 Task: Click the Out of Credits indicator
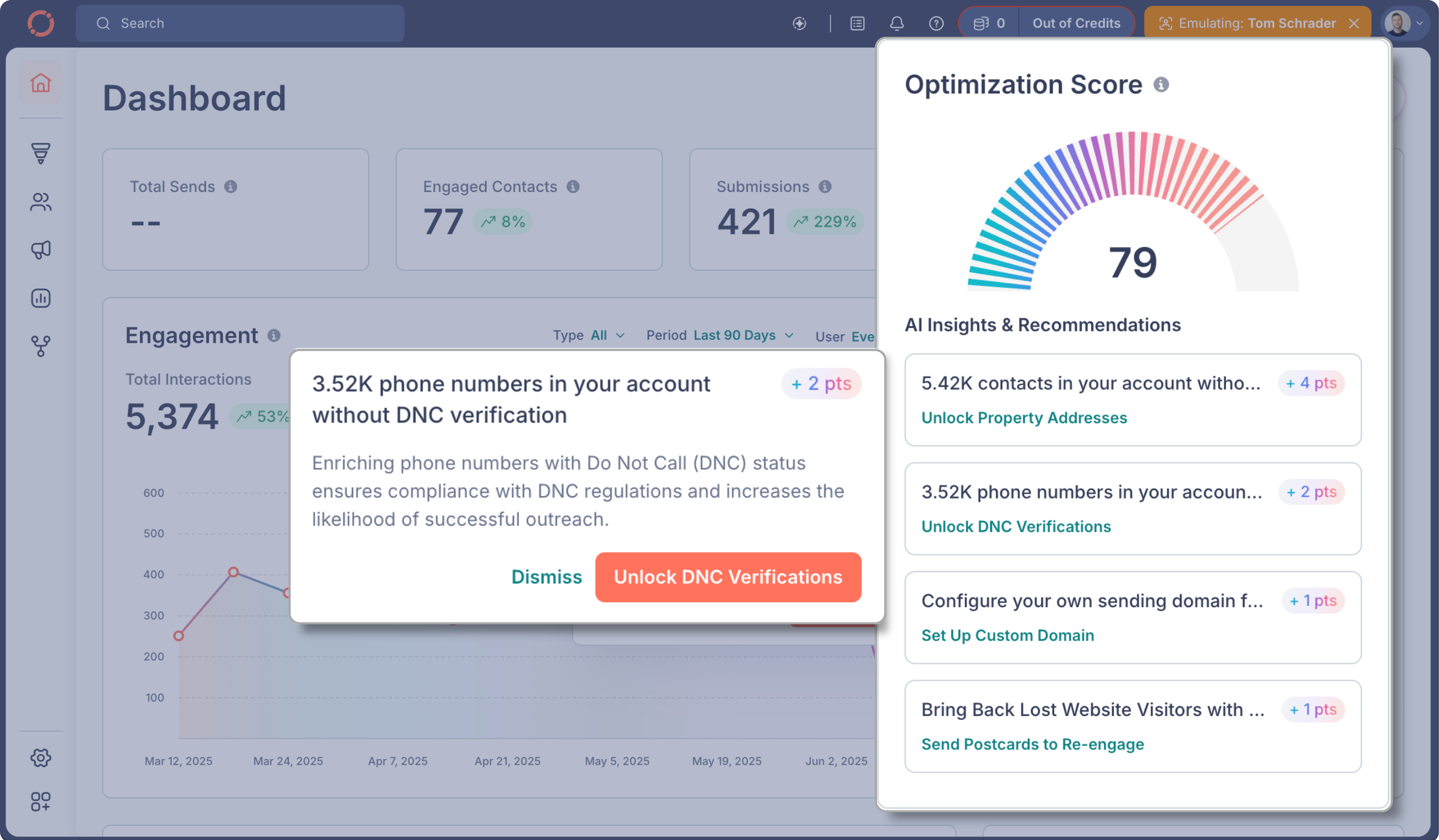(1076, 23)
